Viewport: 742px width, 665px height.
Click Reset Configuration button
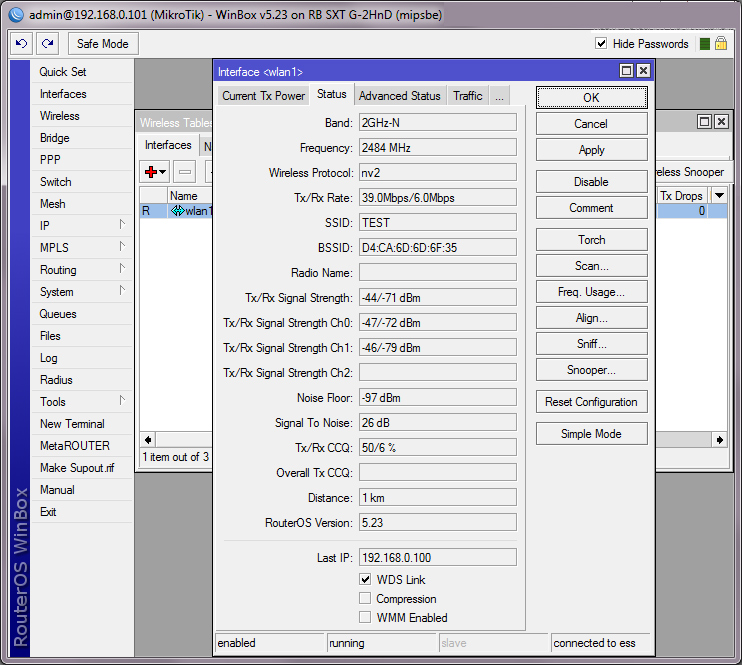[x=592, y=402]
